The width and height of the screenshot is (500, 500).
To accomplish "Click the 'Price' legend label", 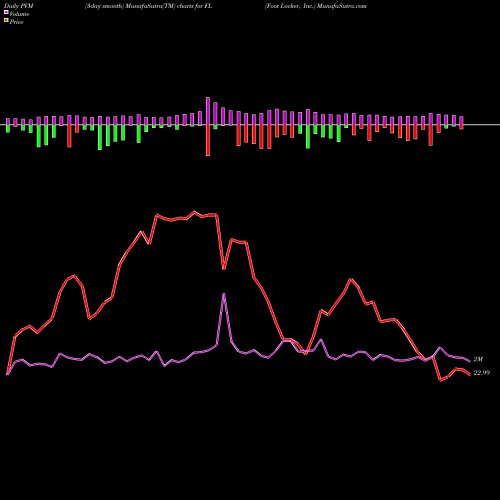I will coord(16,22).
